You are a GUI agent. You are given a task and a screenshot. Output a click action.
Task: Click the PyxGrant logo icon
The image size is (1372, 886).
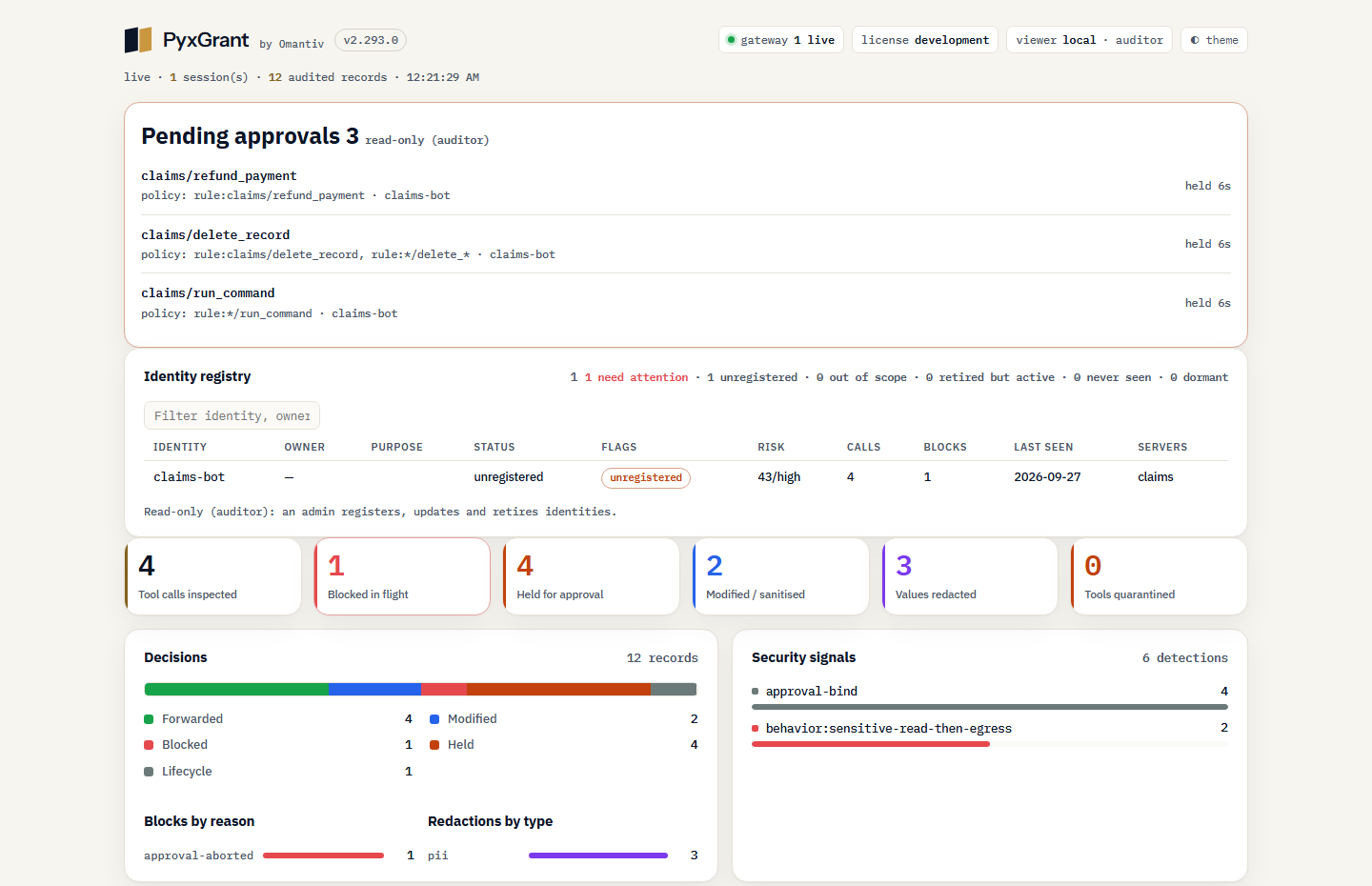(138, 40)
